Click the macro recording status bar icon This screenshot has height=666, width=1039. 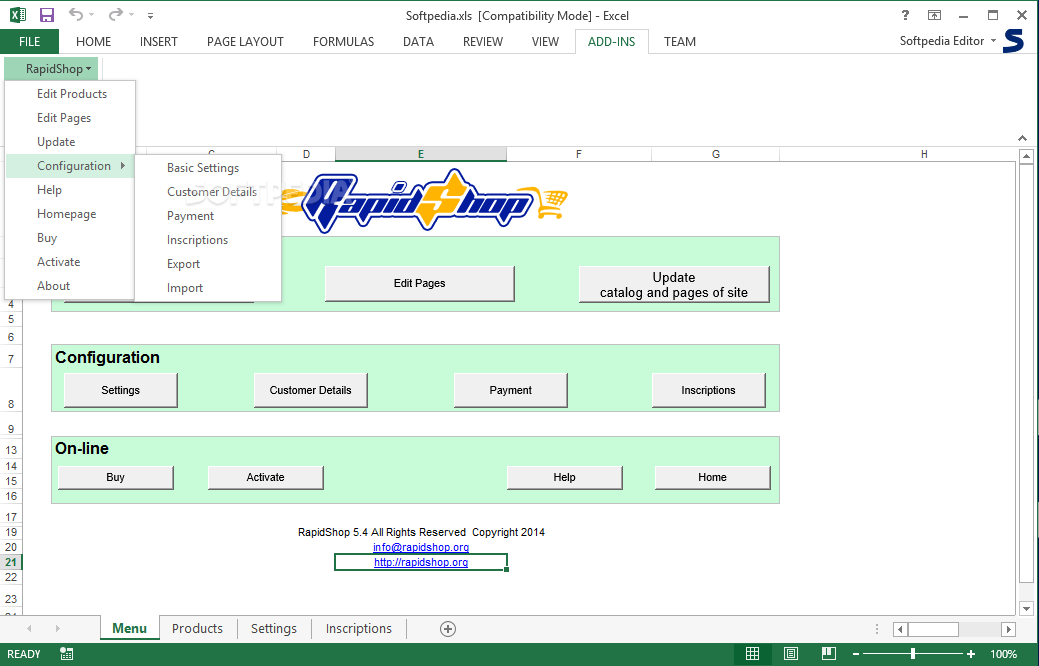click(x=66, y=654)
